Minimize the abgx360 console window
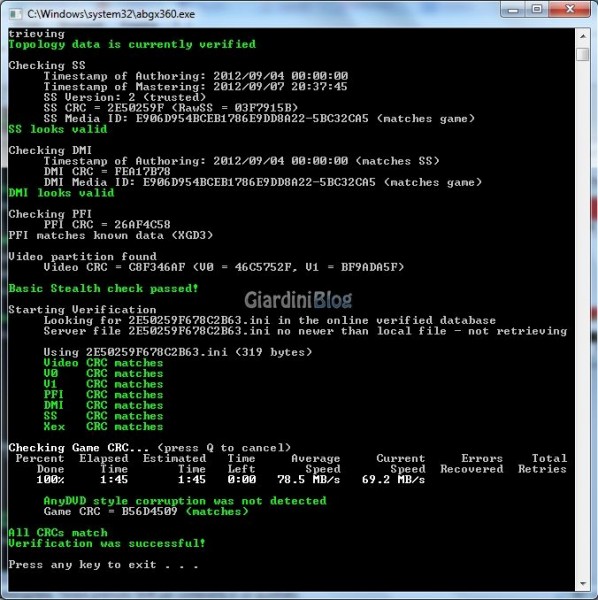Viewport: 598px width, 600px height. [x=513, y=9]
